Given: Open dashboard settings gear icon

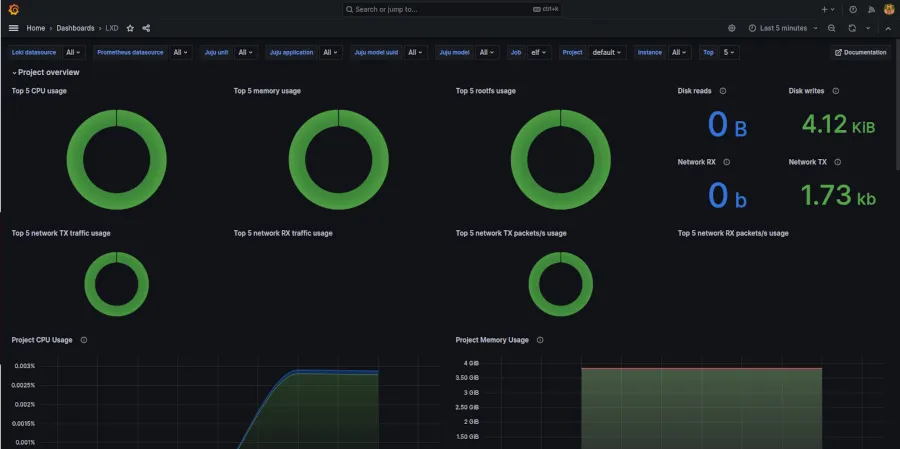Looking at the screenshot, I should click(732, 28).
